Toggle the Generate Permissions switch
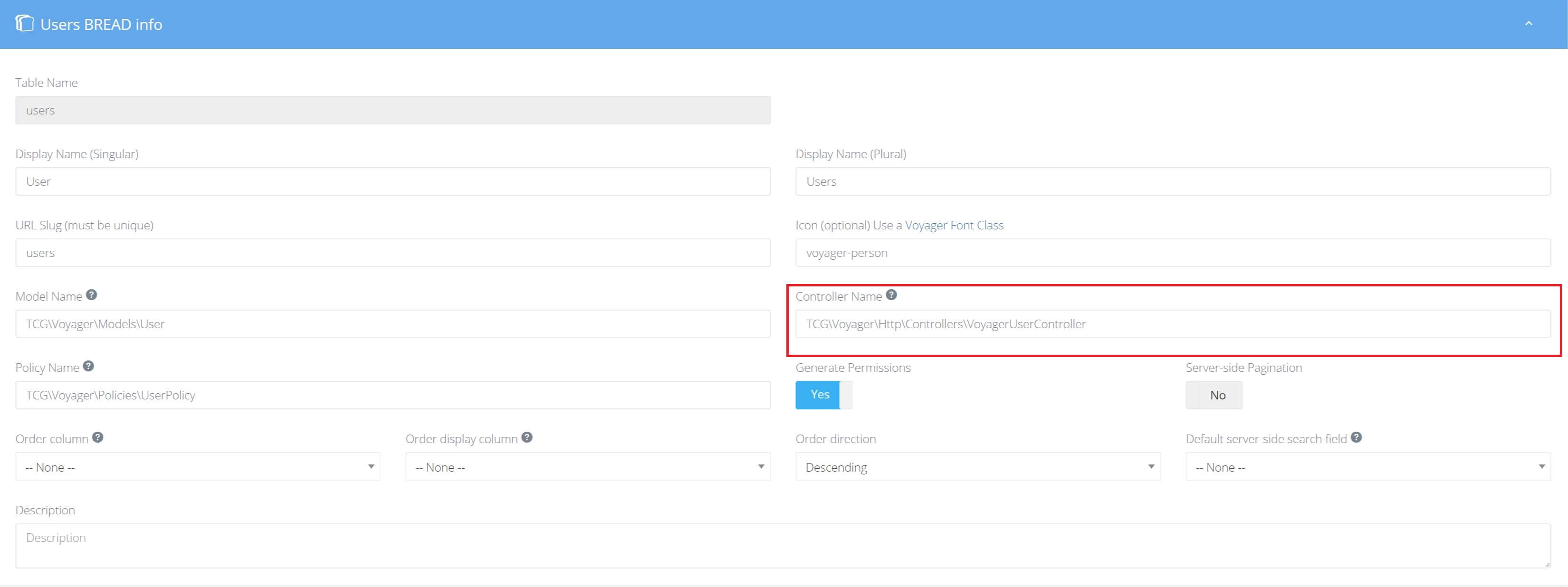The width and height of the screenshot is (1568, 587). pyautogui.click(x=823, y=395)
